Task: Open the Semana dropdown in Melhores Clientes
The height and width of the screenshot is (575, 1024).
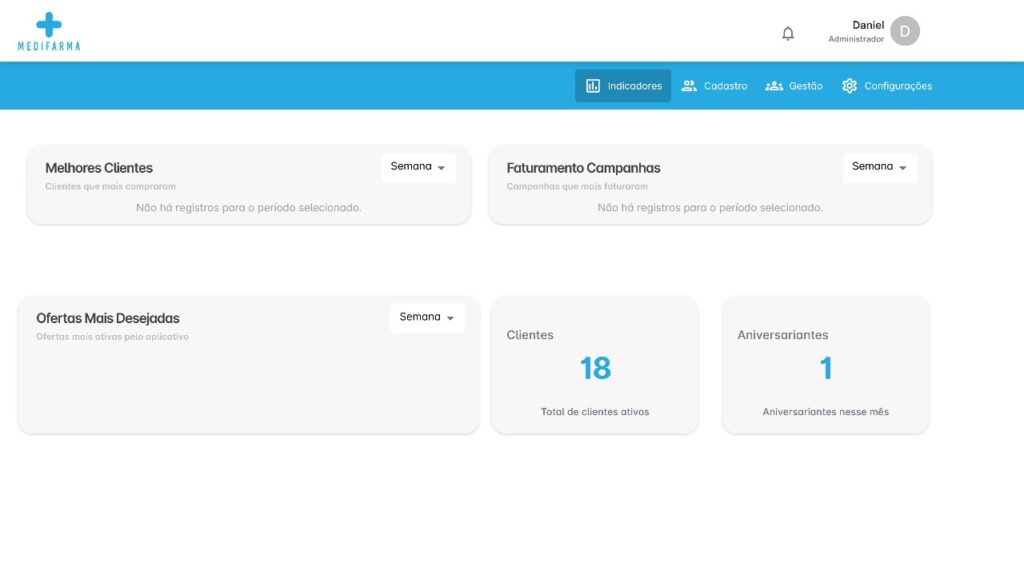Action: tap(418, 167)
